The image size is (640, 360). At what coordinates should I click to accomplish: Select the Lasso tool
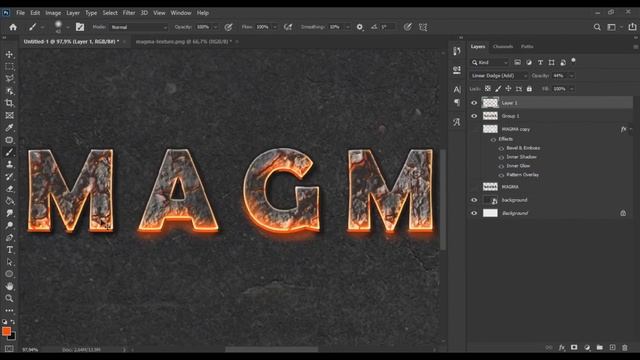[9, 79]
